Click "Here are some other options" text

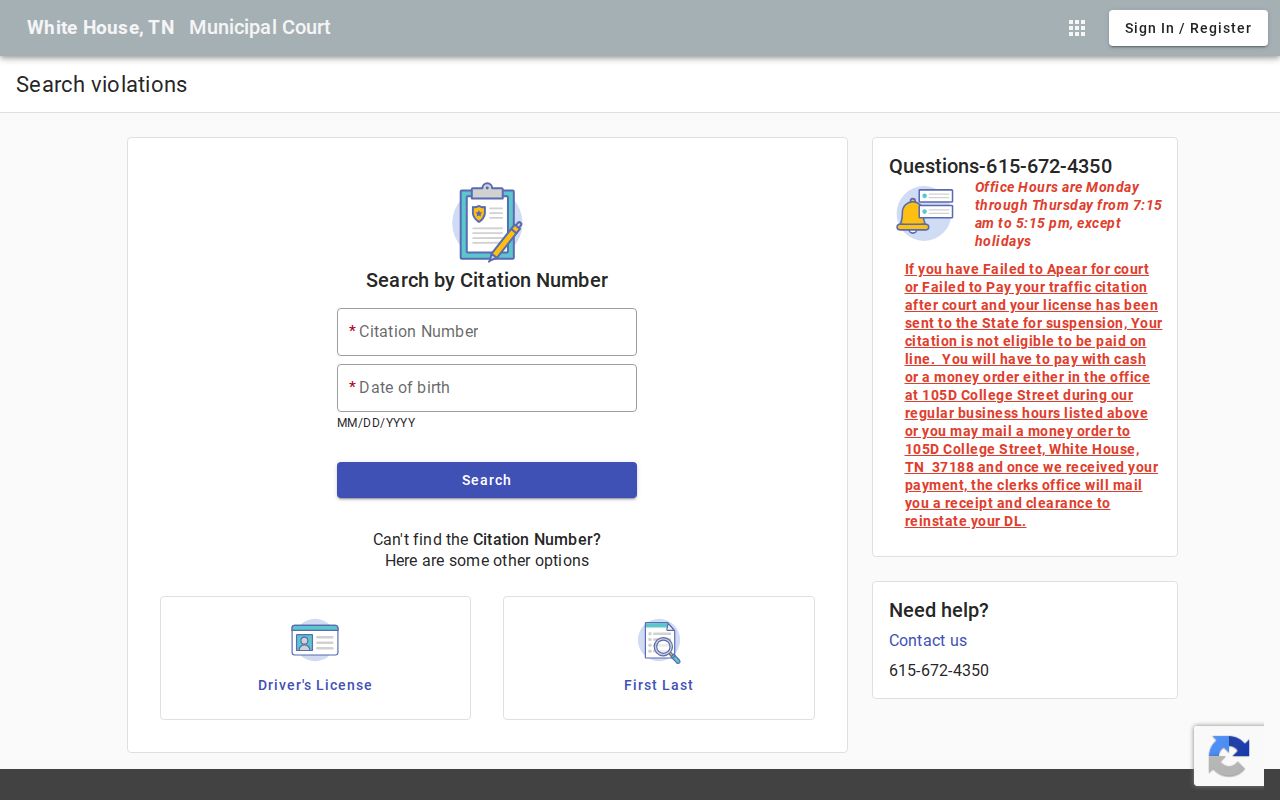(x=487, y=560)
